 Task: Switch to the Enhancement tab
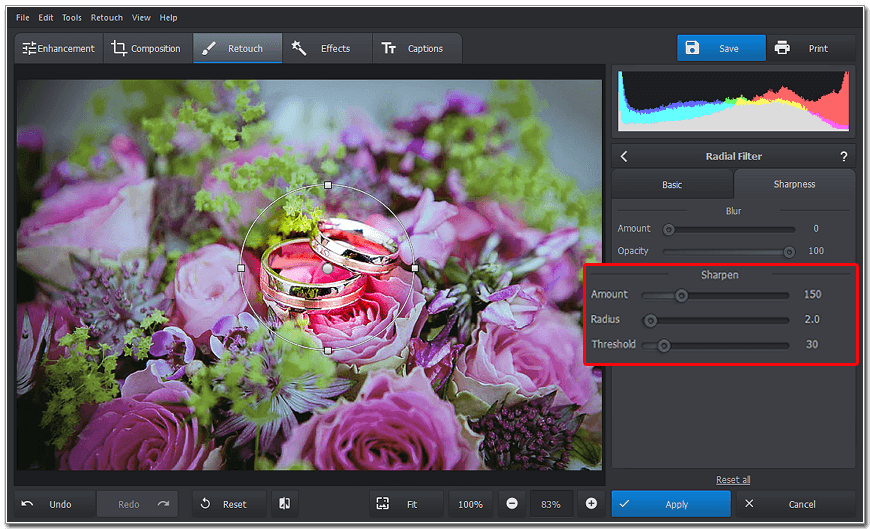(59, 48)
